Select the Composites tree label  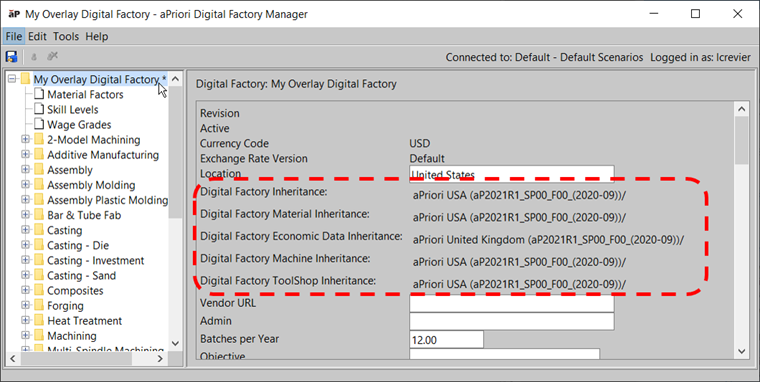click(75, 291)
